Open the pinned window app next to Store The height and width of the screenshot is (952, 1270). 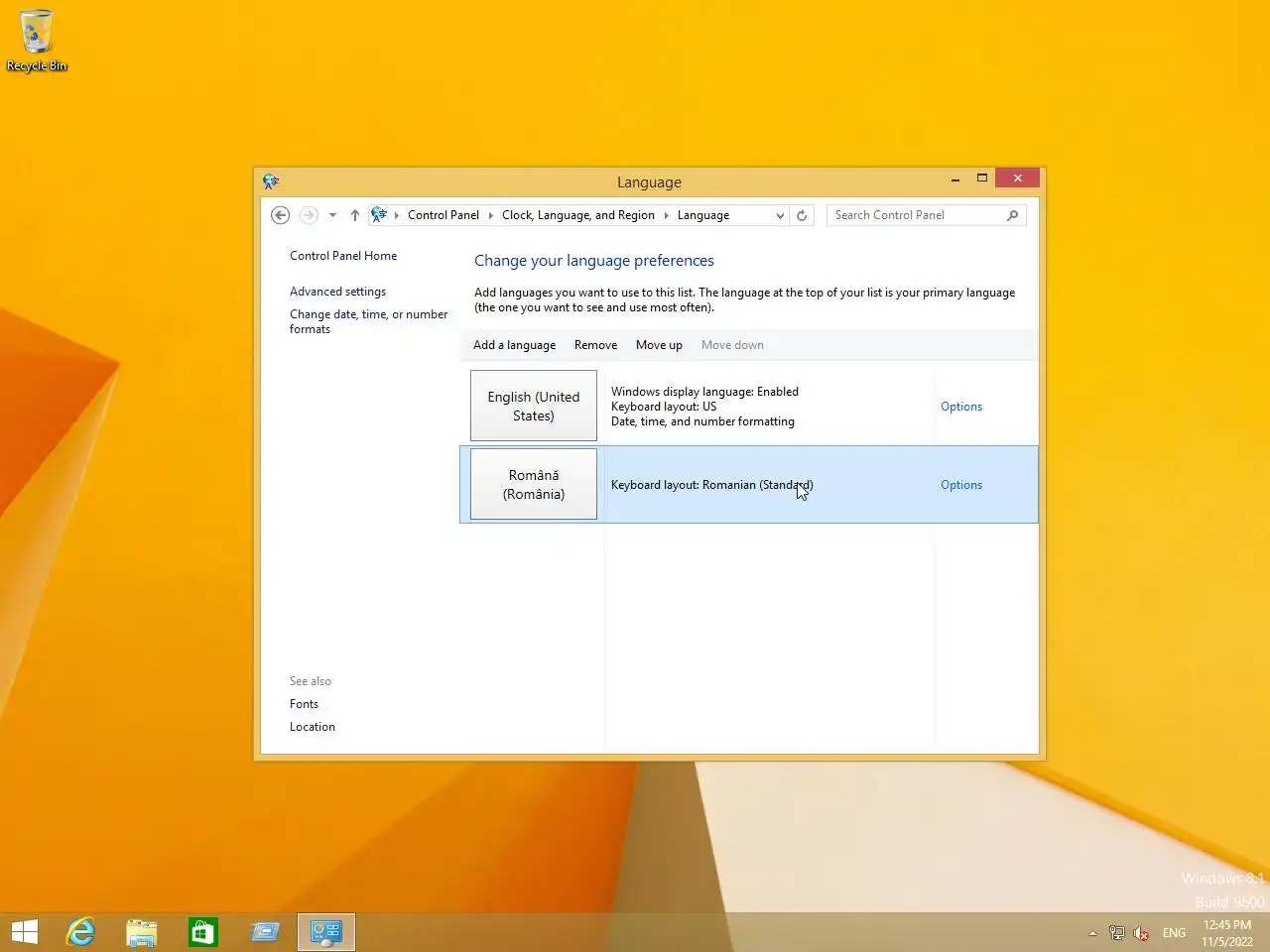click(265, 932)
